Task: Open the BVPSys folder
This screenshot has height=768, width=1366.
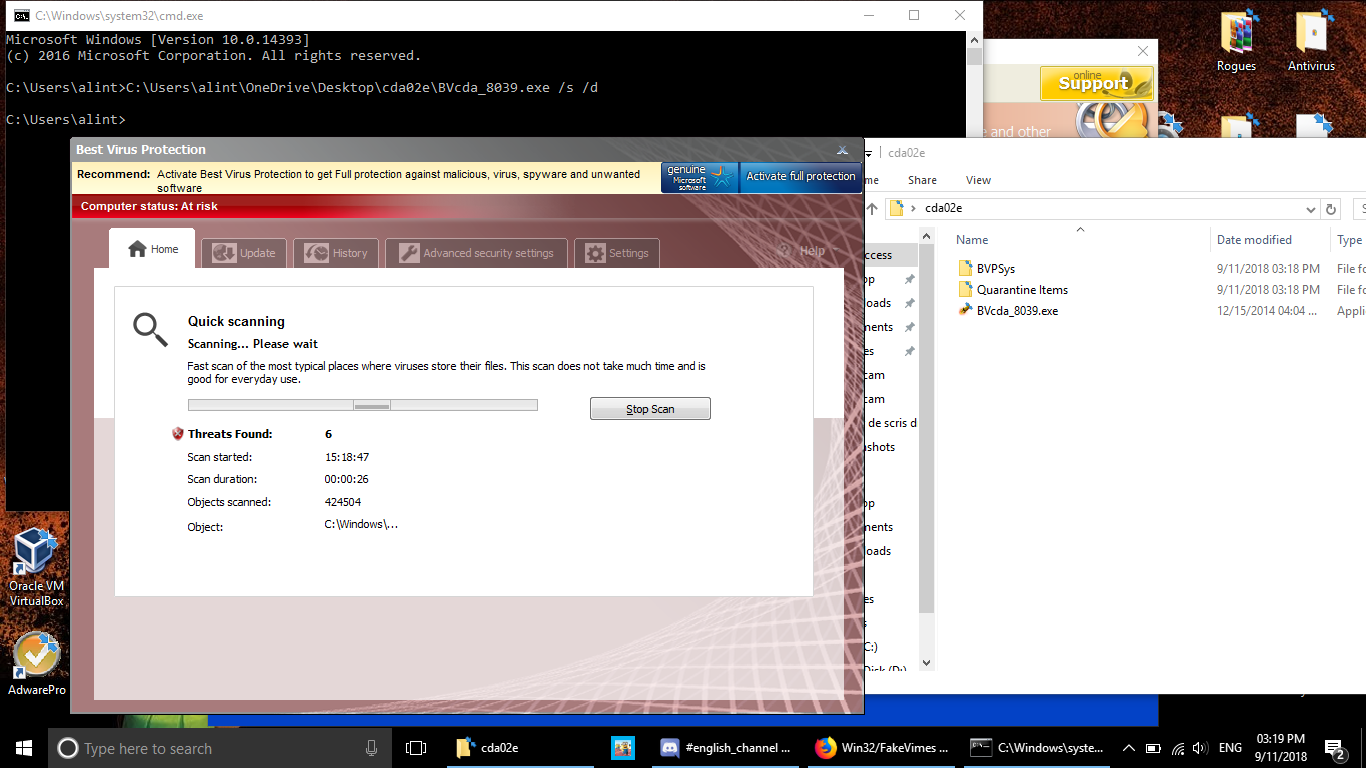Action: pyautogui.click(x=995, y=269)
